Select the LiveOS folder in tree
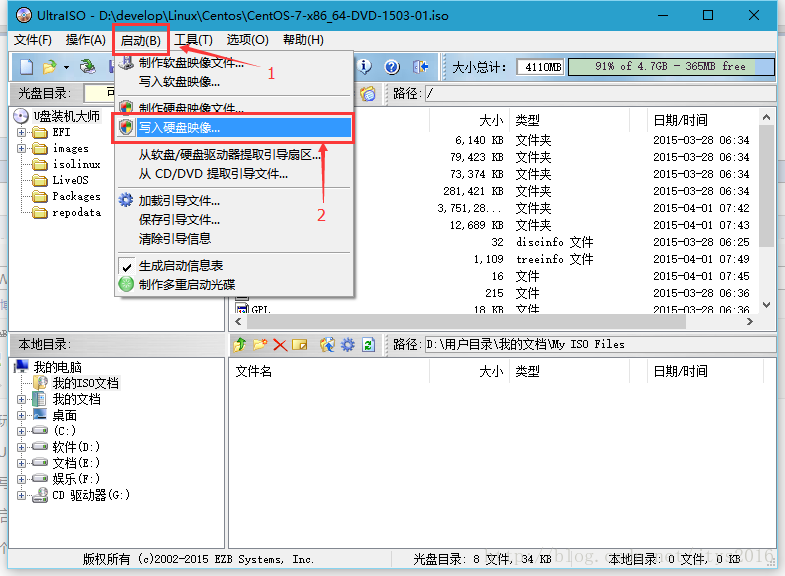This screenshot has width=785, height=576. point(71,180)
